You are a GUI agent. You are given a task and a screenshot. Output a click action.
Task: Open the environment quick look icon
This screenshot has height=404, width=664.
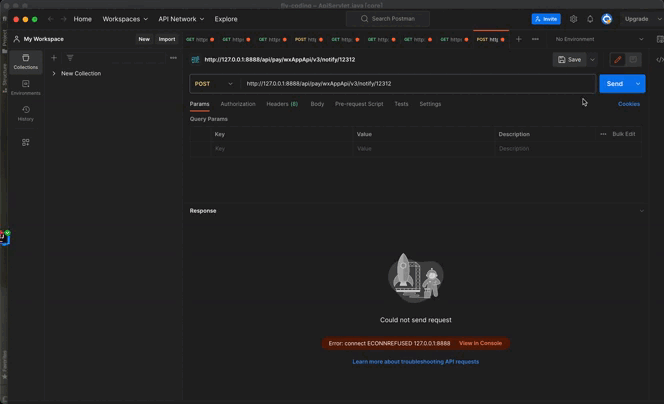click(660, 39)
